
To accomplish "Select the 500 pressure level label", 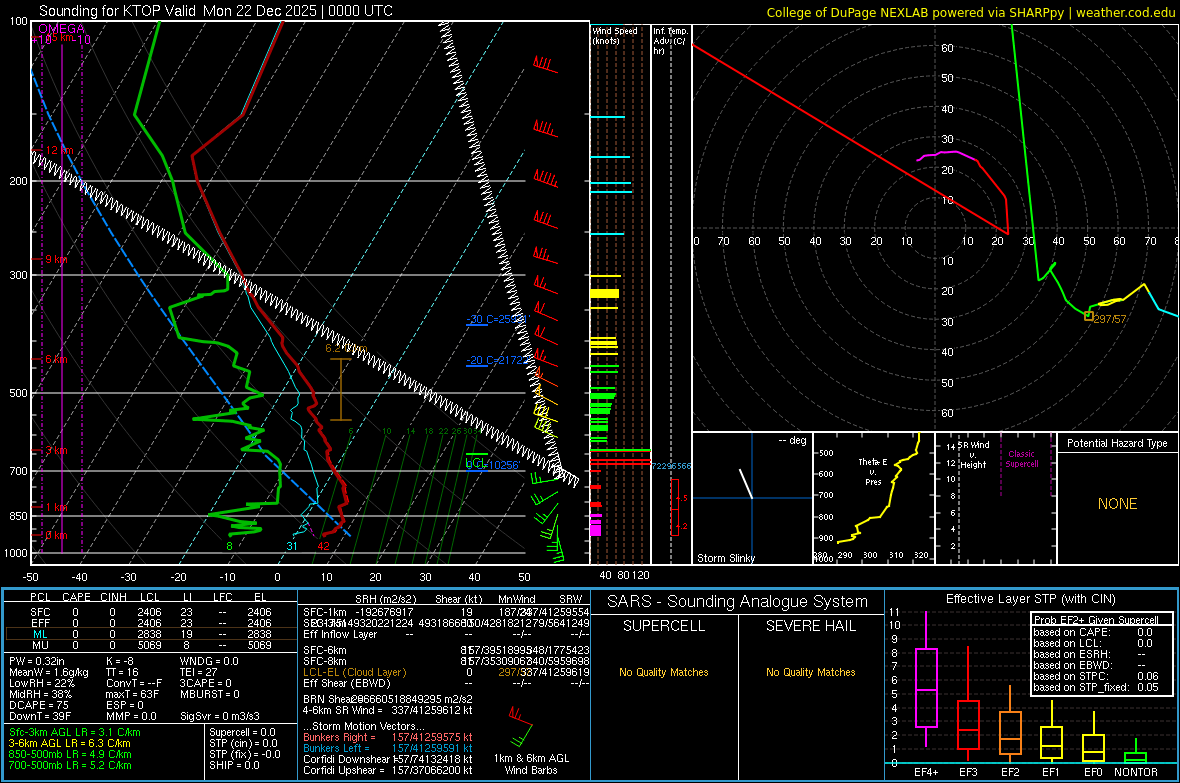I will pyautogui.click(x=18, y=393).
